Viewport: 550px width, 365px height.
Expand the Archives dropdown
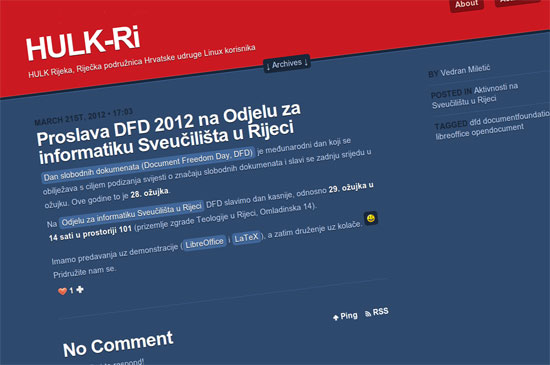coord(287,63)
